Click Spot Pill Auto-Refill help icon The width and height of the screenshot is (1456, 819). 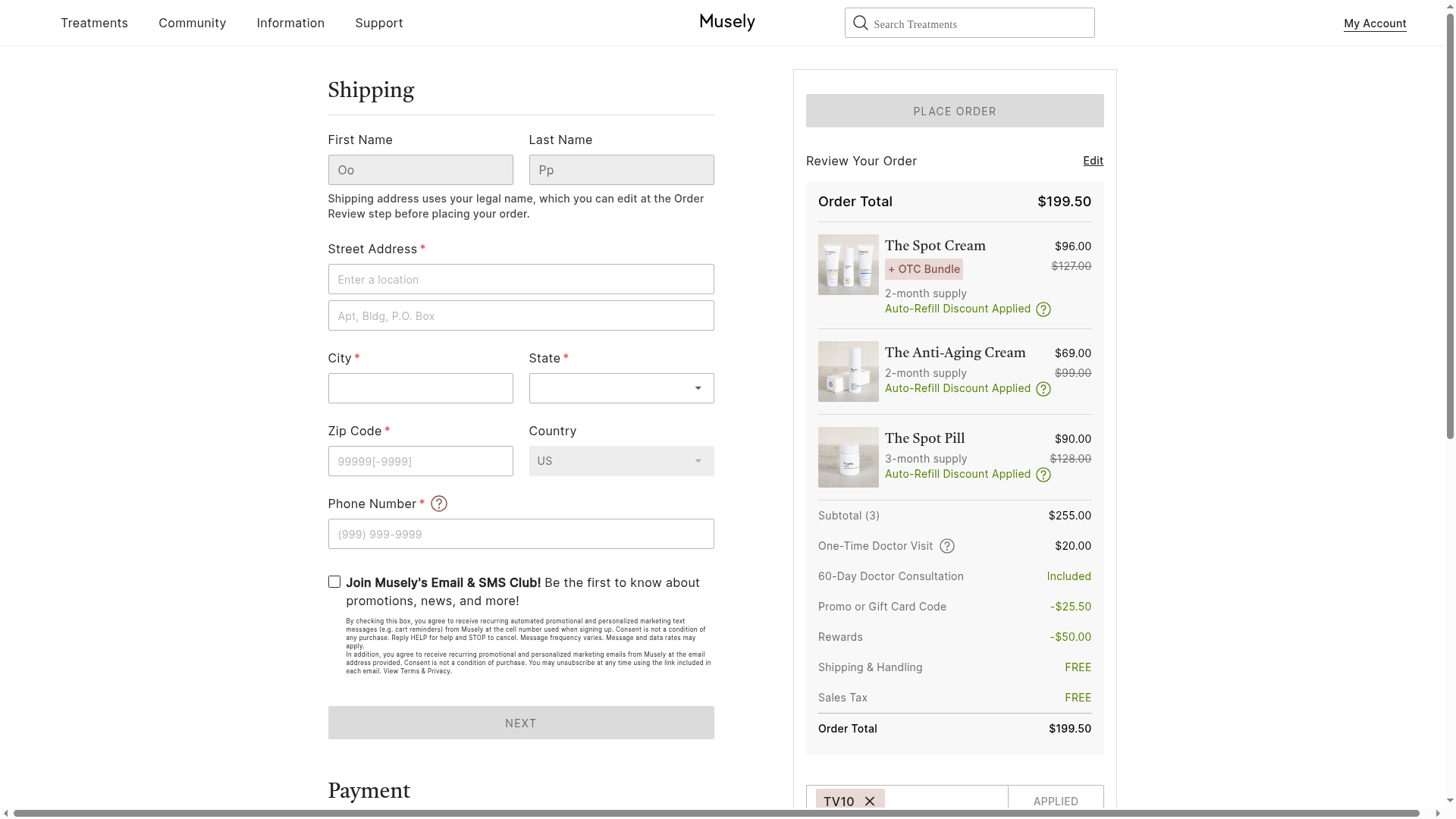(1043, 475)
